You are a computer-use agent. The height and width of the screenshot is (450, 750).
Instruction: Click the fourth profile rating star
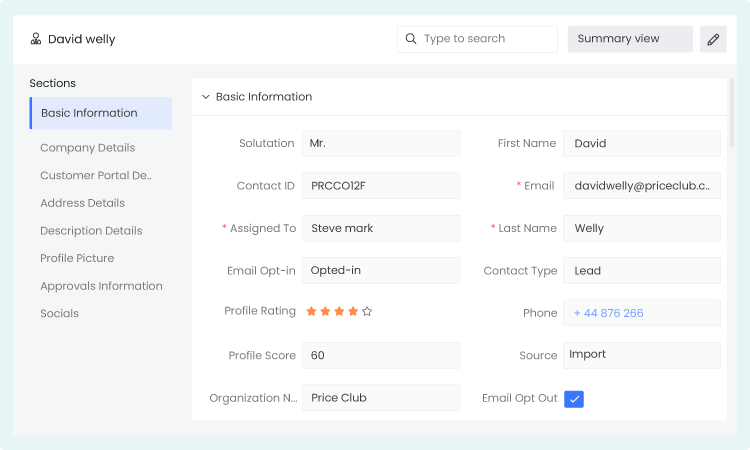click(x=353, y=312)
